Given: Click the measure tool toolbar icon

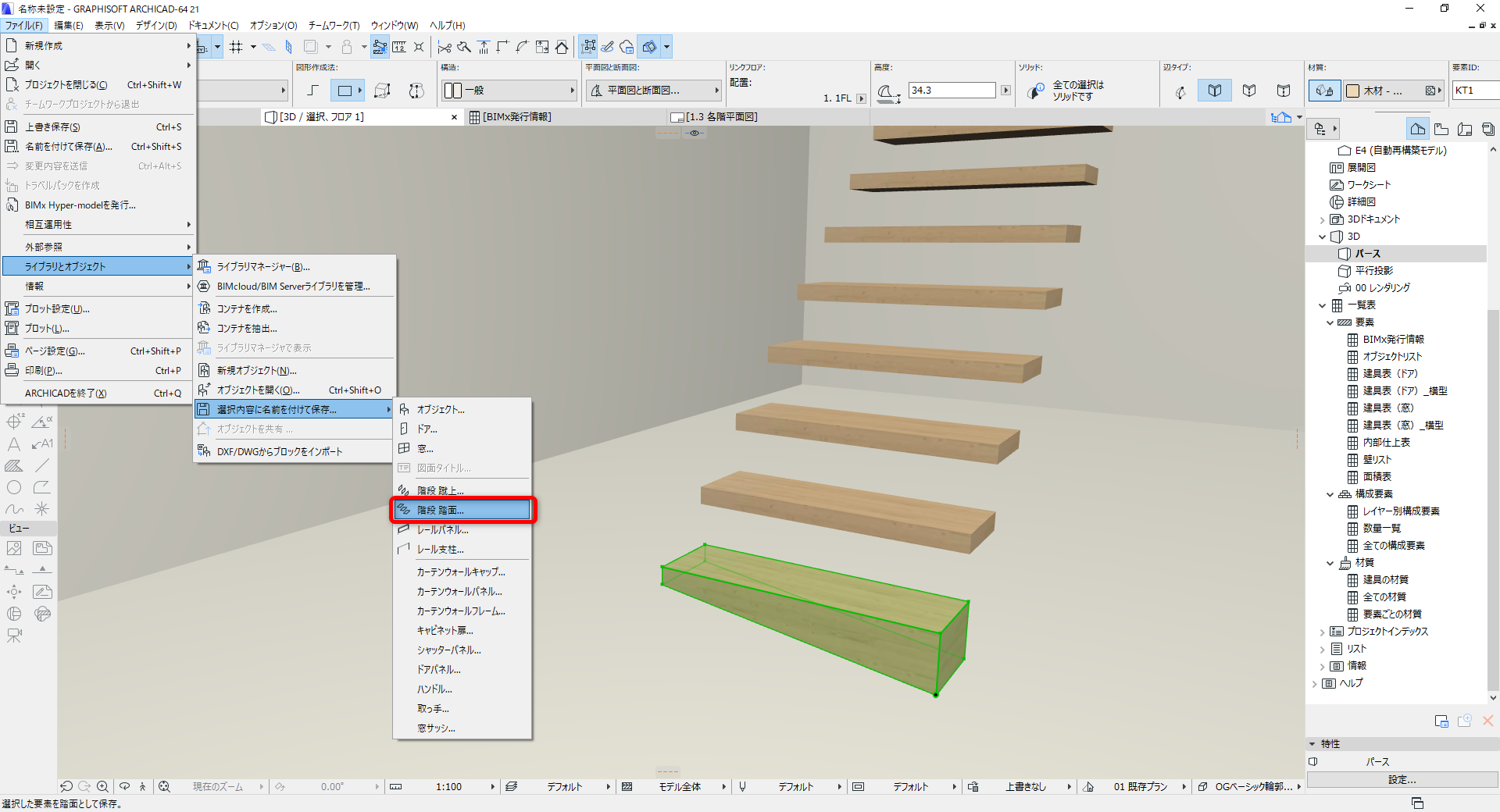Looking at the screenshot, I should 399,47.
